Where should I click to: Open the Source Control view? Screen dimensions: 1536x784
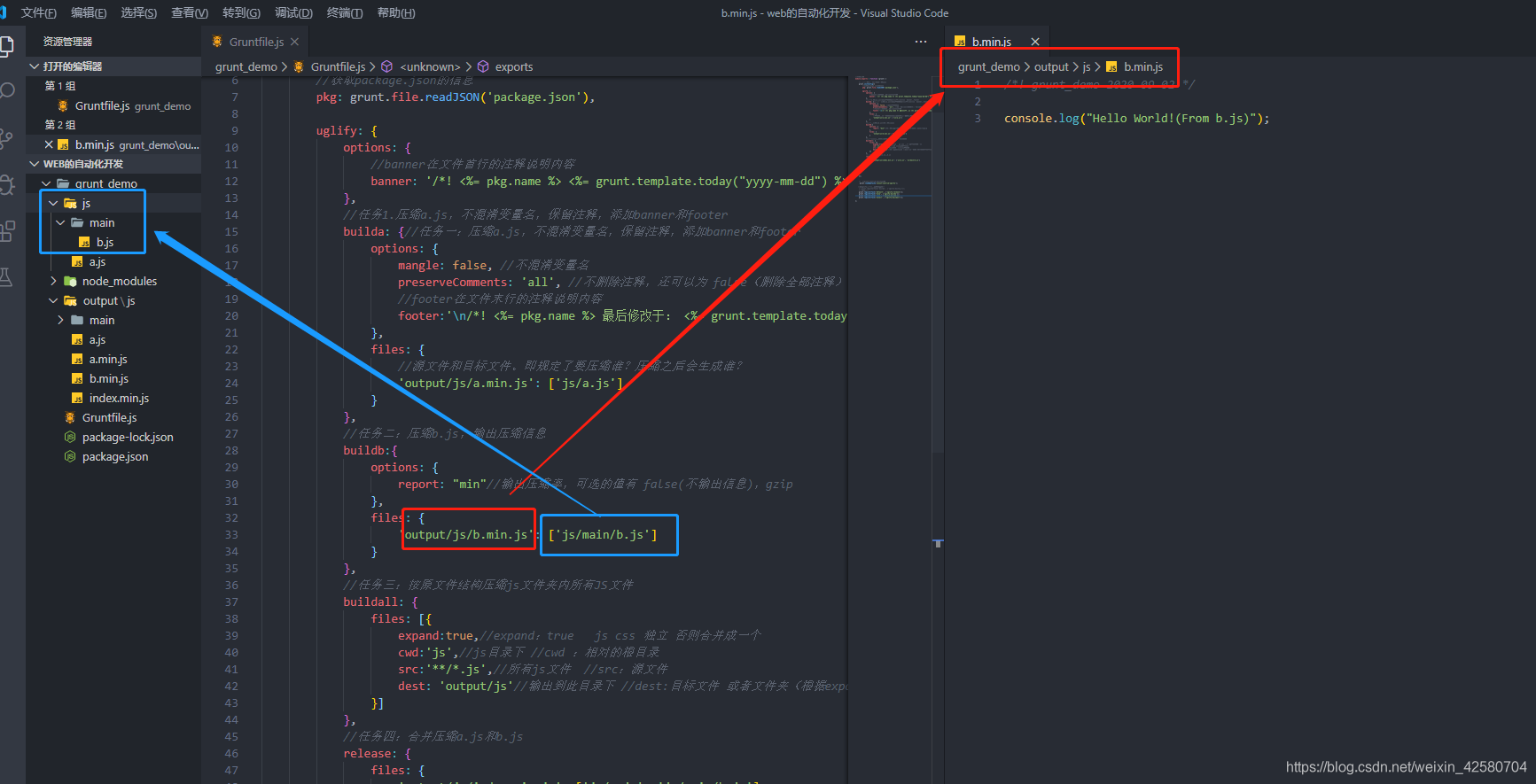[7, 138]
